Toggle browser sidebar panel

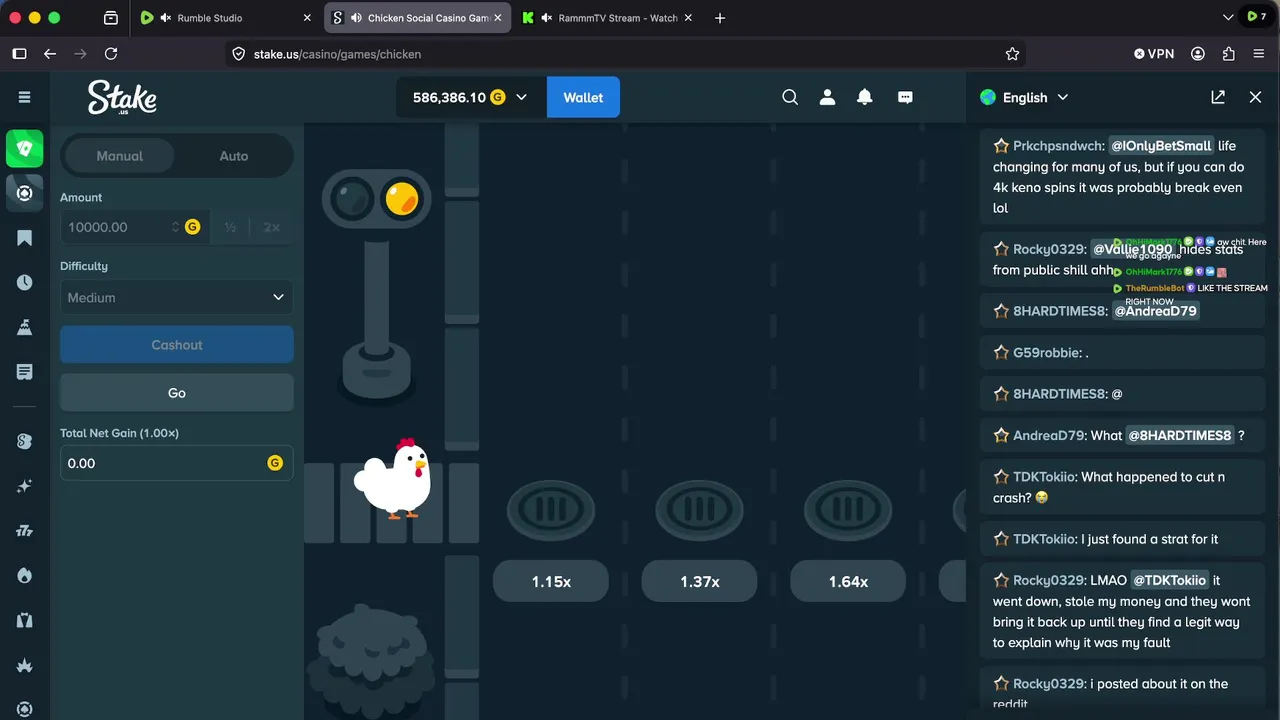[x=19, y=54]
